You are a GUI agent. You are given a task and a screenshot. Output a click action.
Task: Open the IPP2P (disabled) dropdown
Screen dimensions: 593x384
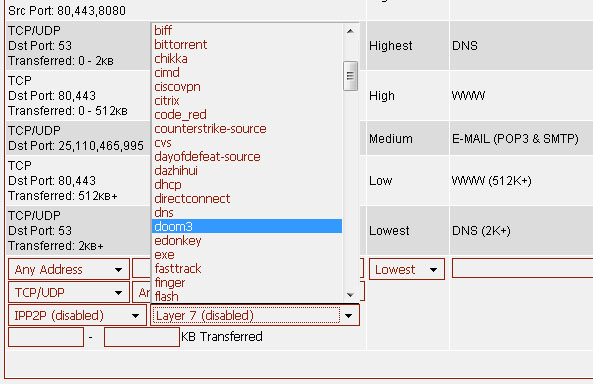[x=77, y=316]
